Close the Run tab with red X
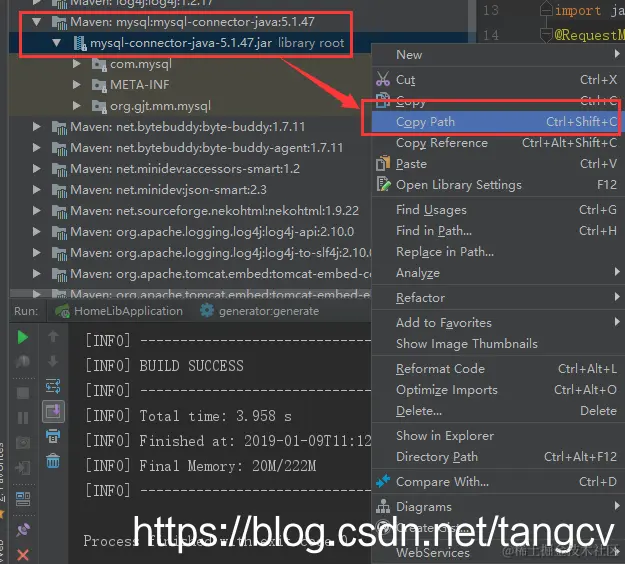Screen dimensions: 625x564 click(x=23, y=555)
